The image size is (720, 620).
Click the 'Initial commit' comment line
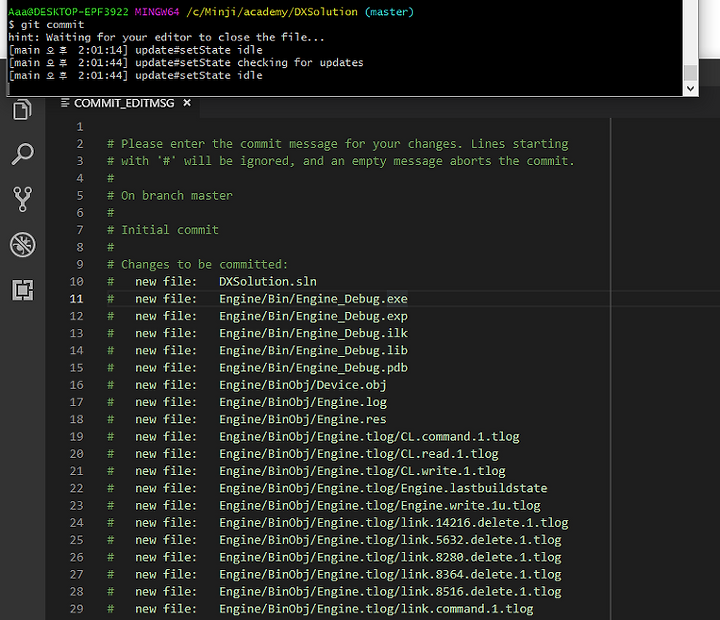(x=163, y=230)
